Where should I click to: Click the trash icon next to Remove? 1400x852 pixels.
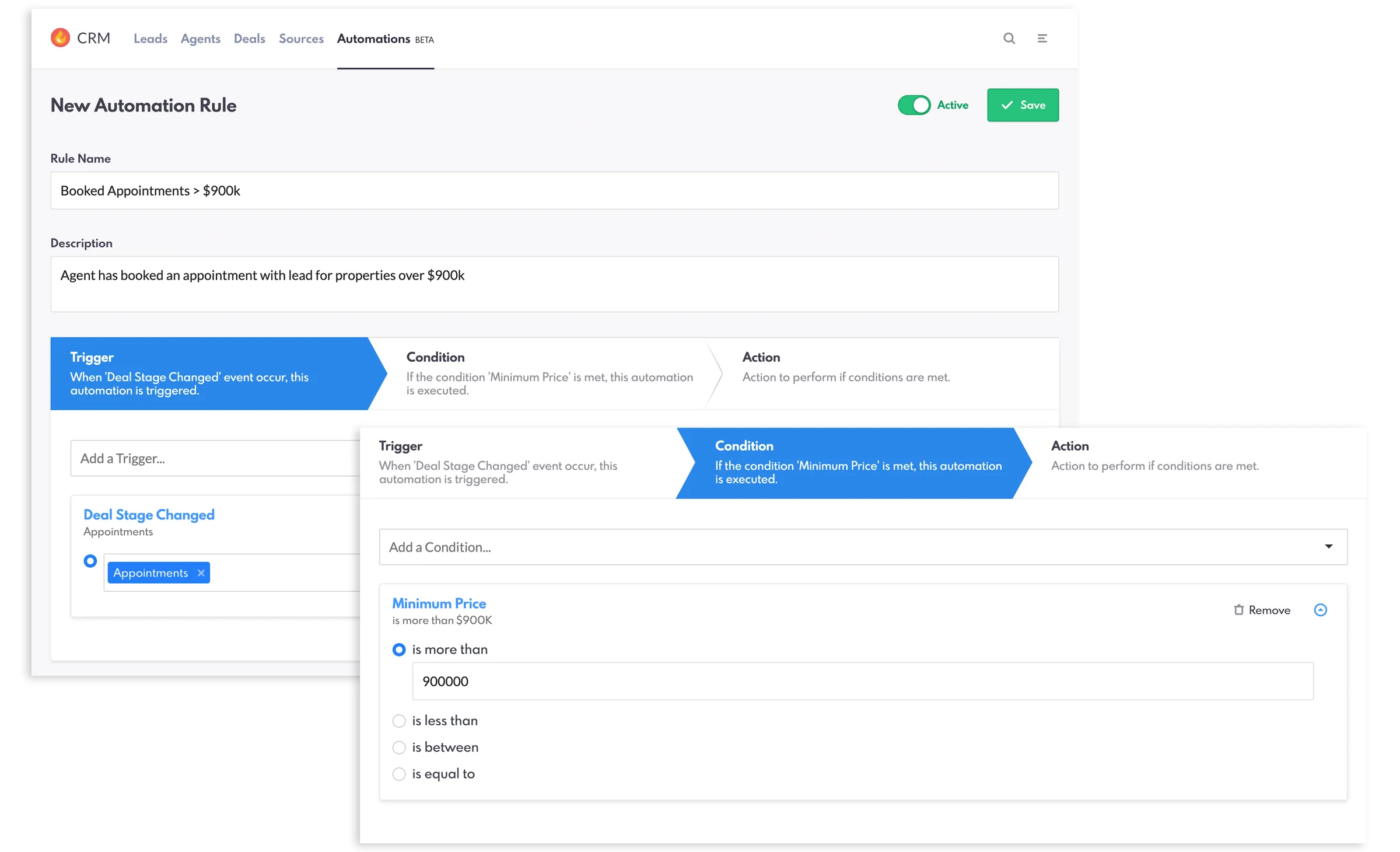(1238, 610)
